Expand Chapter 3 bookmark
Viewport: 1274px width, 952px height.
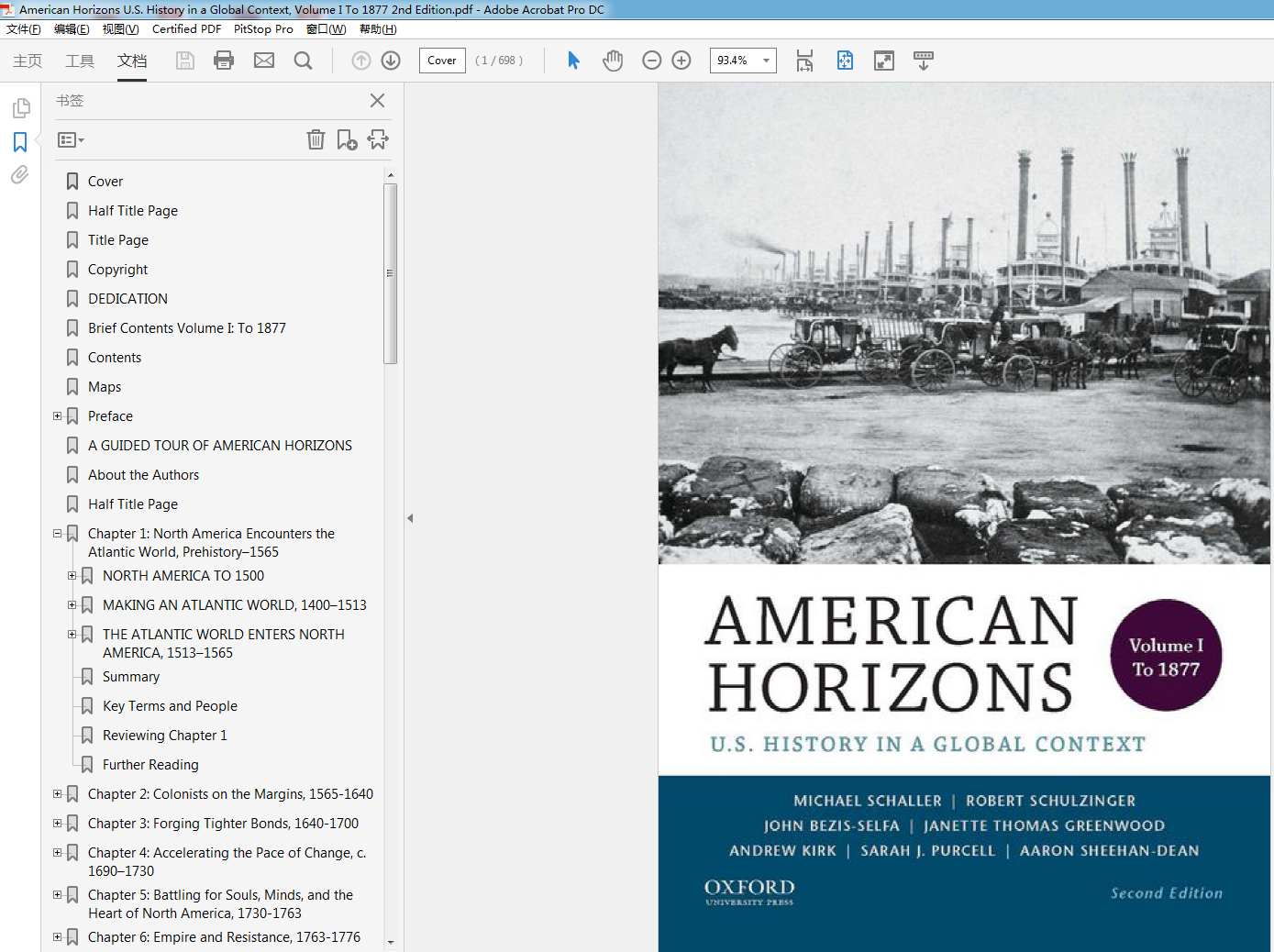point(57,823)
